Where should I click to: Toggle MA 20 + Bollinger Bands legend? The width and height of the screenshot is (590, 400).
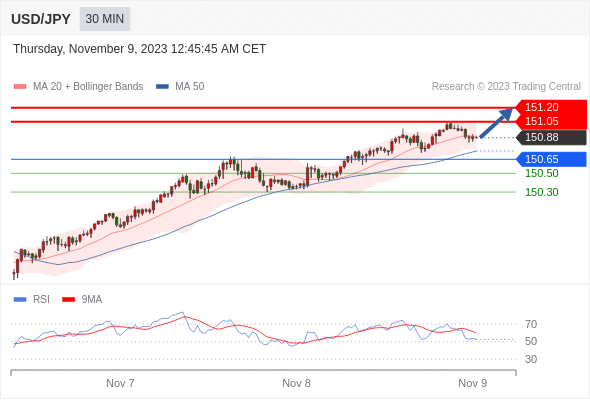(x=78, y=87)
